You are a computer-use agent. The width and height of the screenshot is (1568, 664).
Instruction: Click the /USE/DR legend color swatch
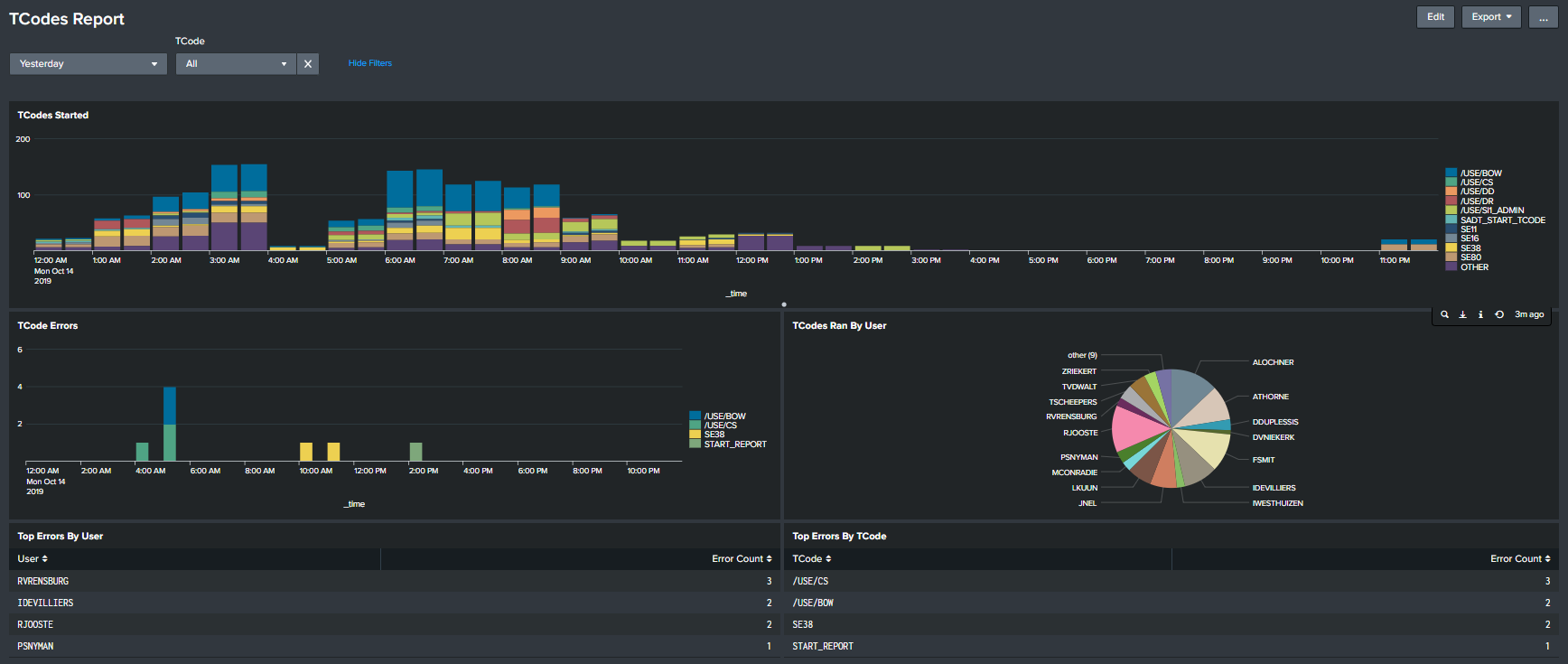[x=1451, y=201]
